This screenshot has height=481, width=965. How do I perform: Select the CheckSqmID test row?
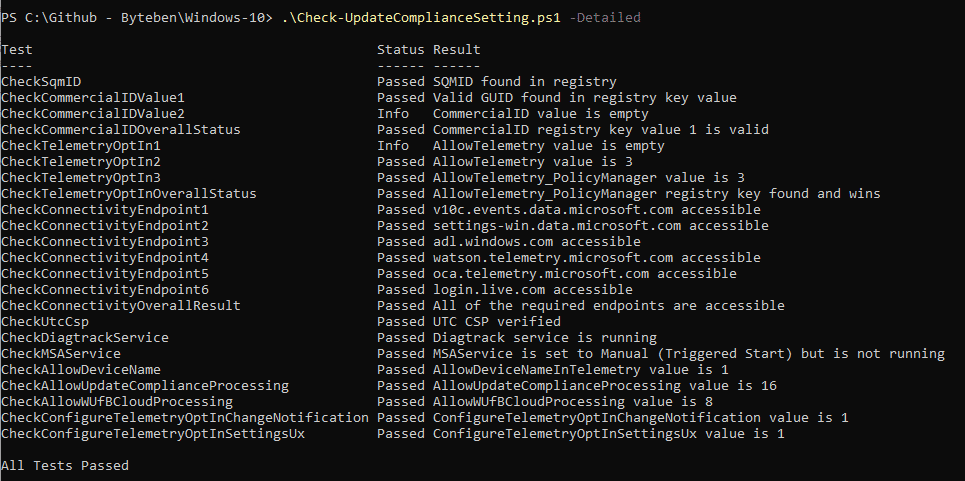point(308,81)
